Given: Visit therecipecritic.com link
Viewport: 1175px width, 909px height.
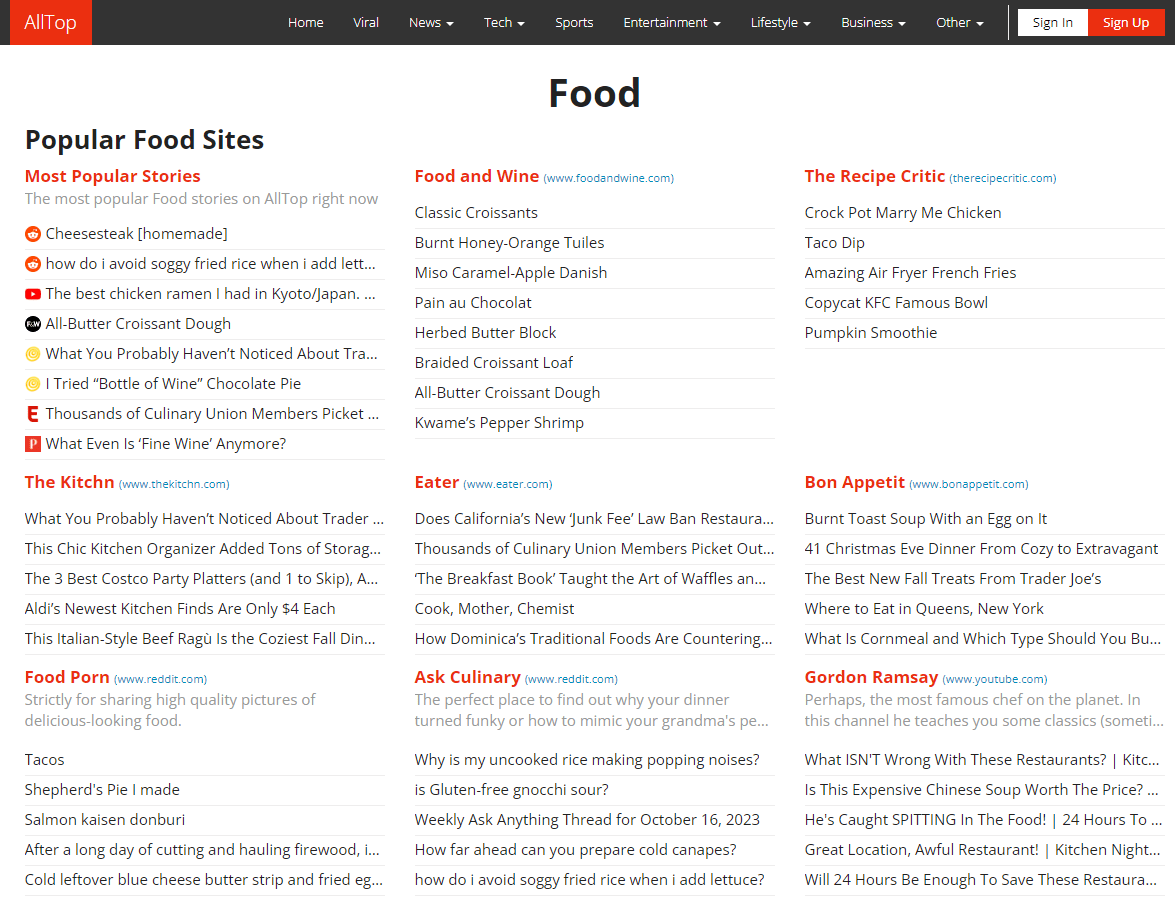Looking at the screenshot, I should tap(1003, 178).
